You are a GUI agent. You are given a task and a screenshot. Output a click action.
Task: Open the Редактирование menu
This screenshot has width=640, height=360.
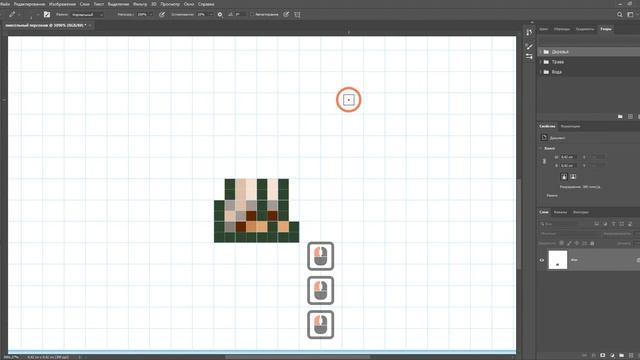(29, 4)
